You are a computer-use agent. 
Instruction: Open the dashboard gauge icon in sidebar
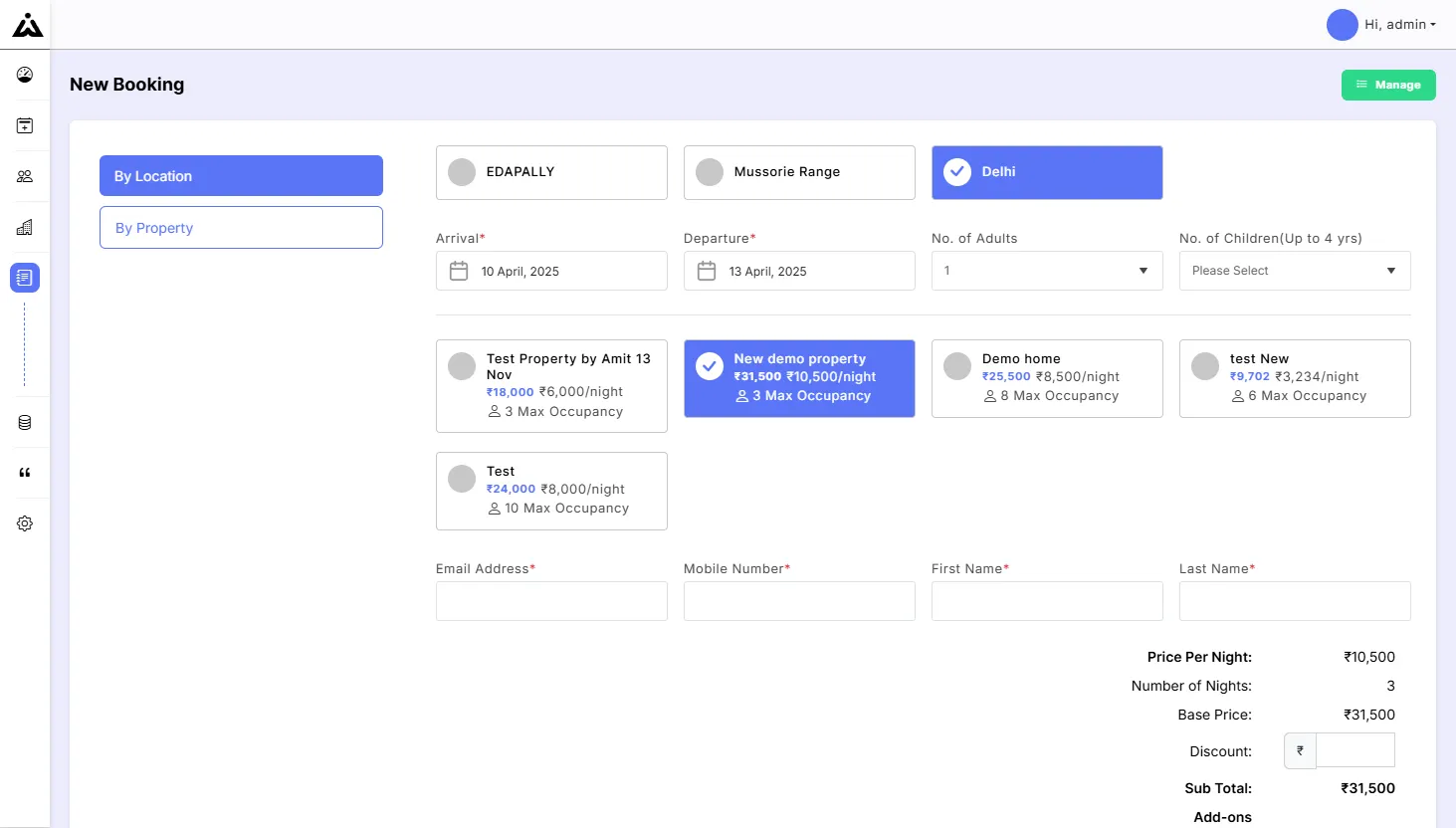pos(25,75)
